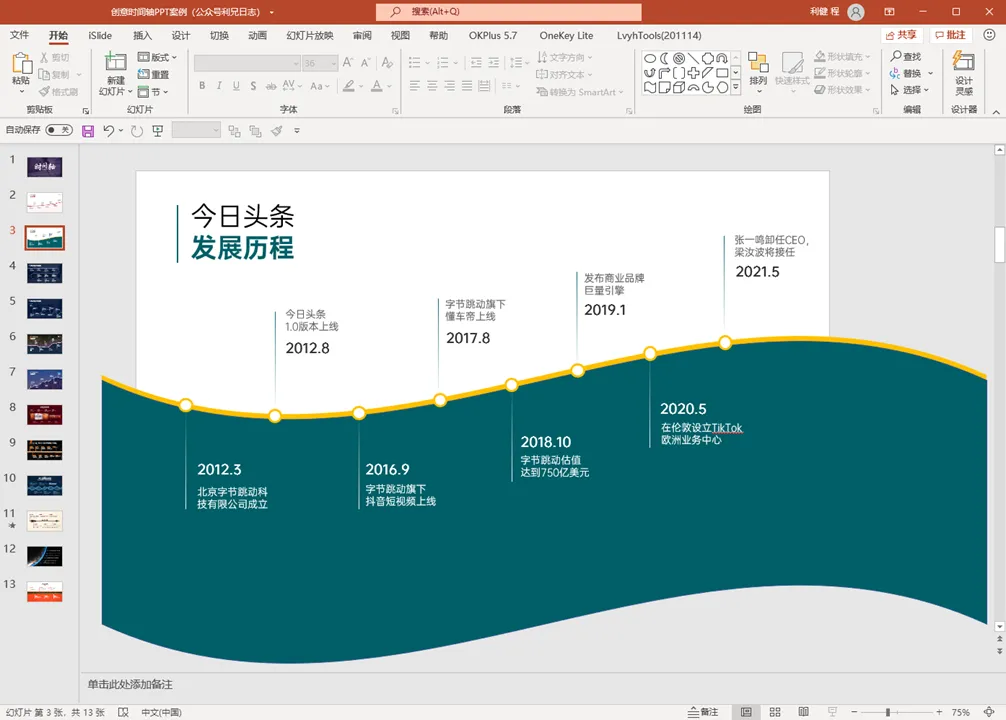Click the Comments (批注) button
Image resolution: width=1006 pixels, height=720 pixels.
click(x=951, y=35)
